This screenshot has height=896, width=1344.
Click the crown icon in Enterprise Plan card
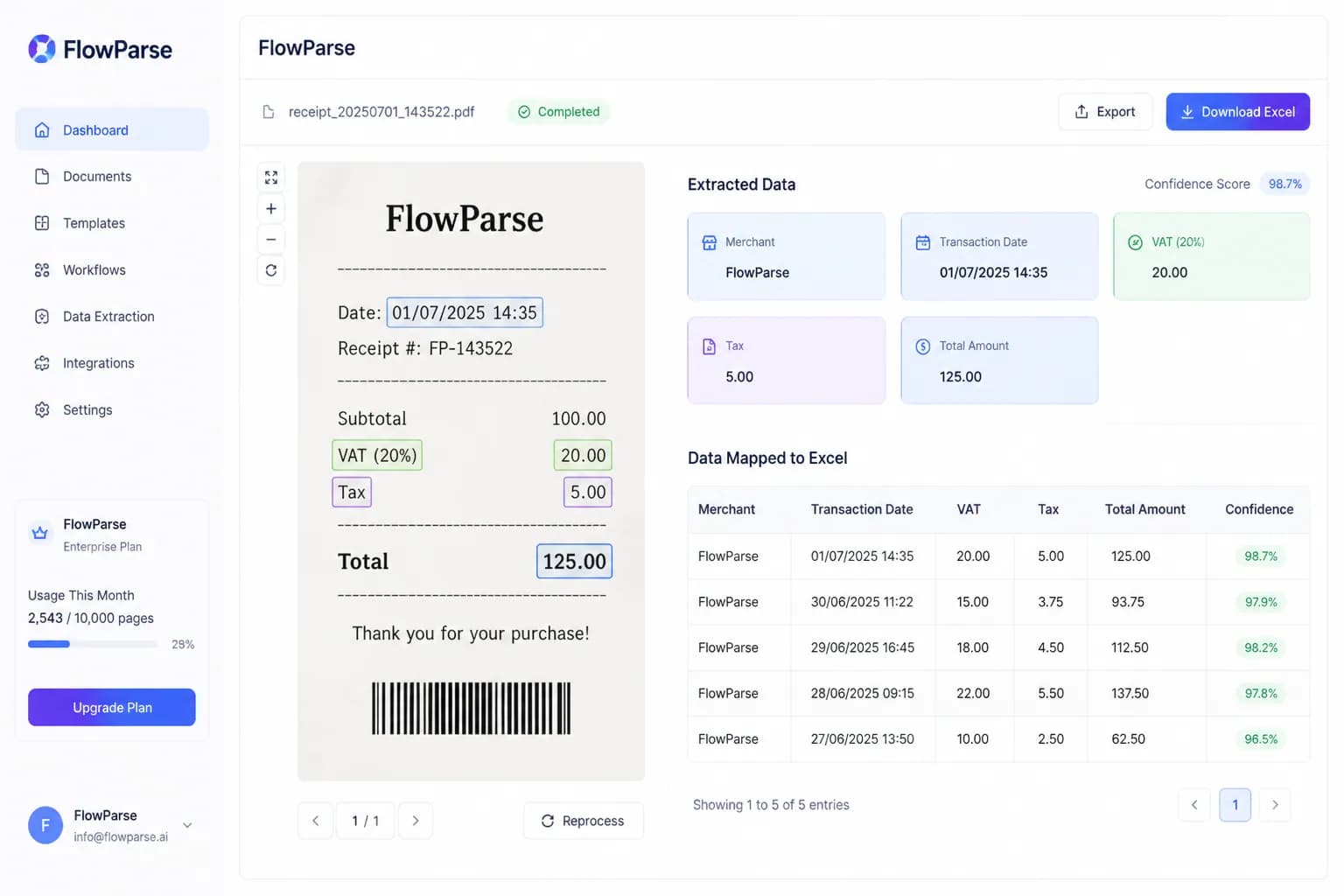point(40,533)
